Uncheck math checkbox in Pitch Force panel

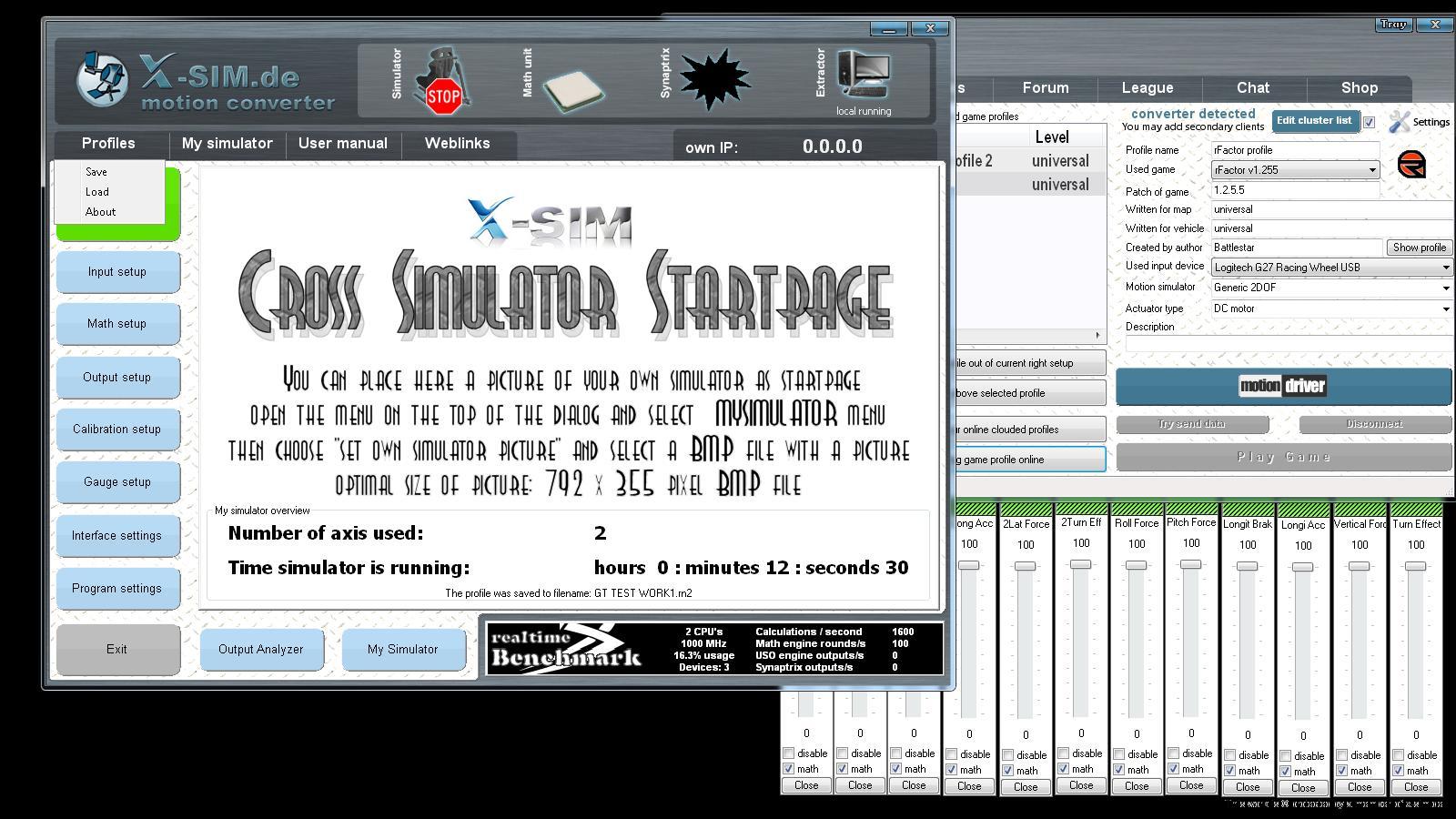coord(1174,769)
